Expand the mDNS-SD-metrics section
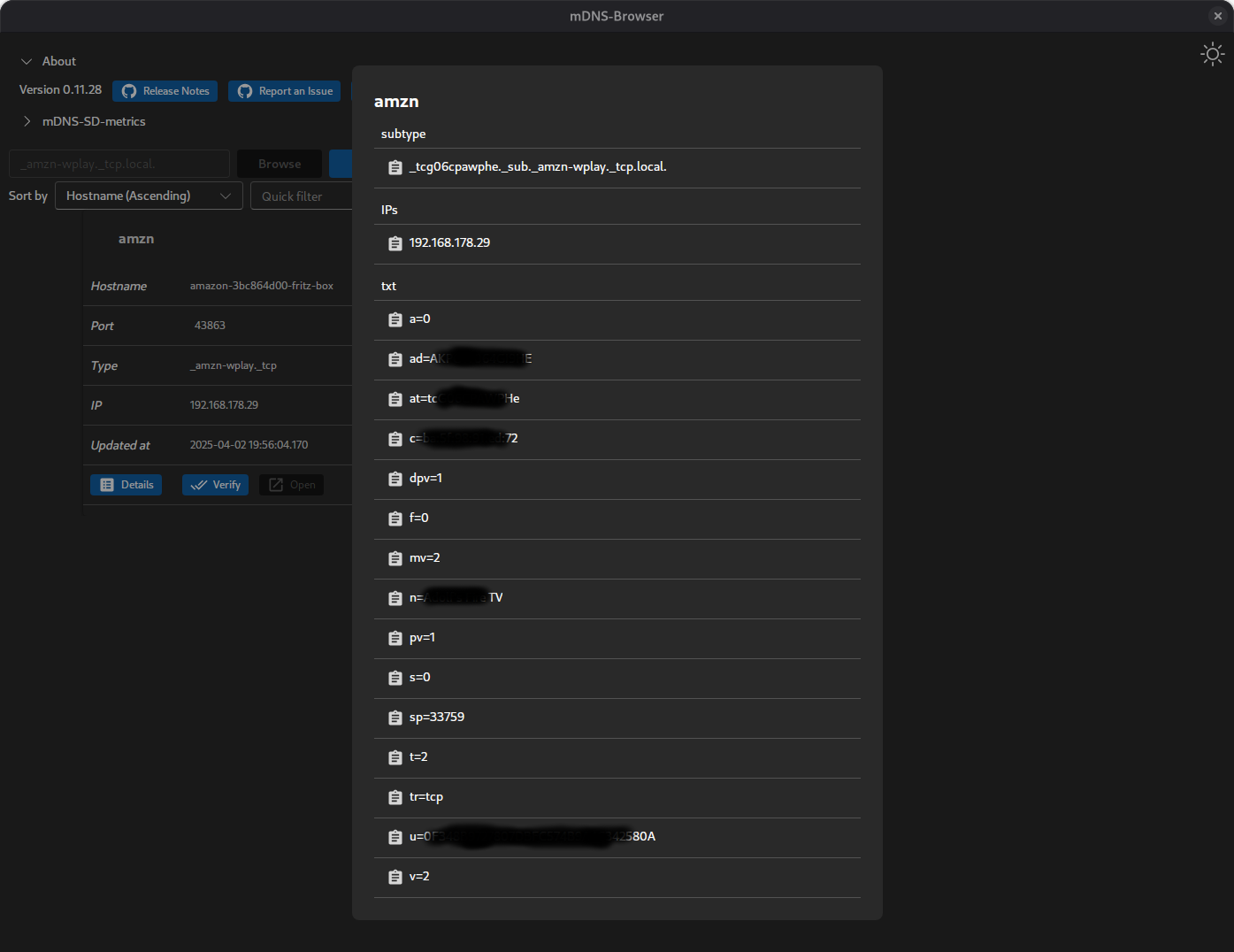This screenshot has height=952, width=1234. 27,121
